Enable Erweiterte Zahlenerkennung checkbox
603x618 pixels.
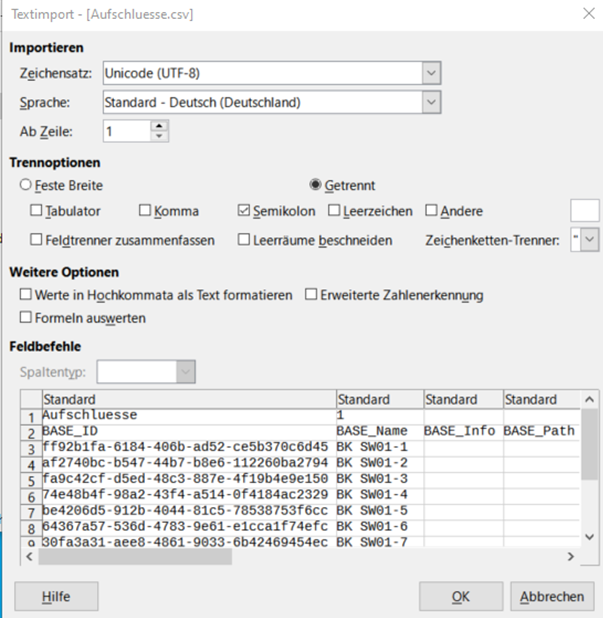[311, 294]
